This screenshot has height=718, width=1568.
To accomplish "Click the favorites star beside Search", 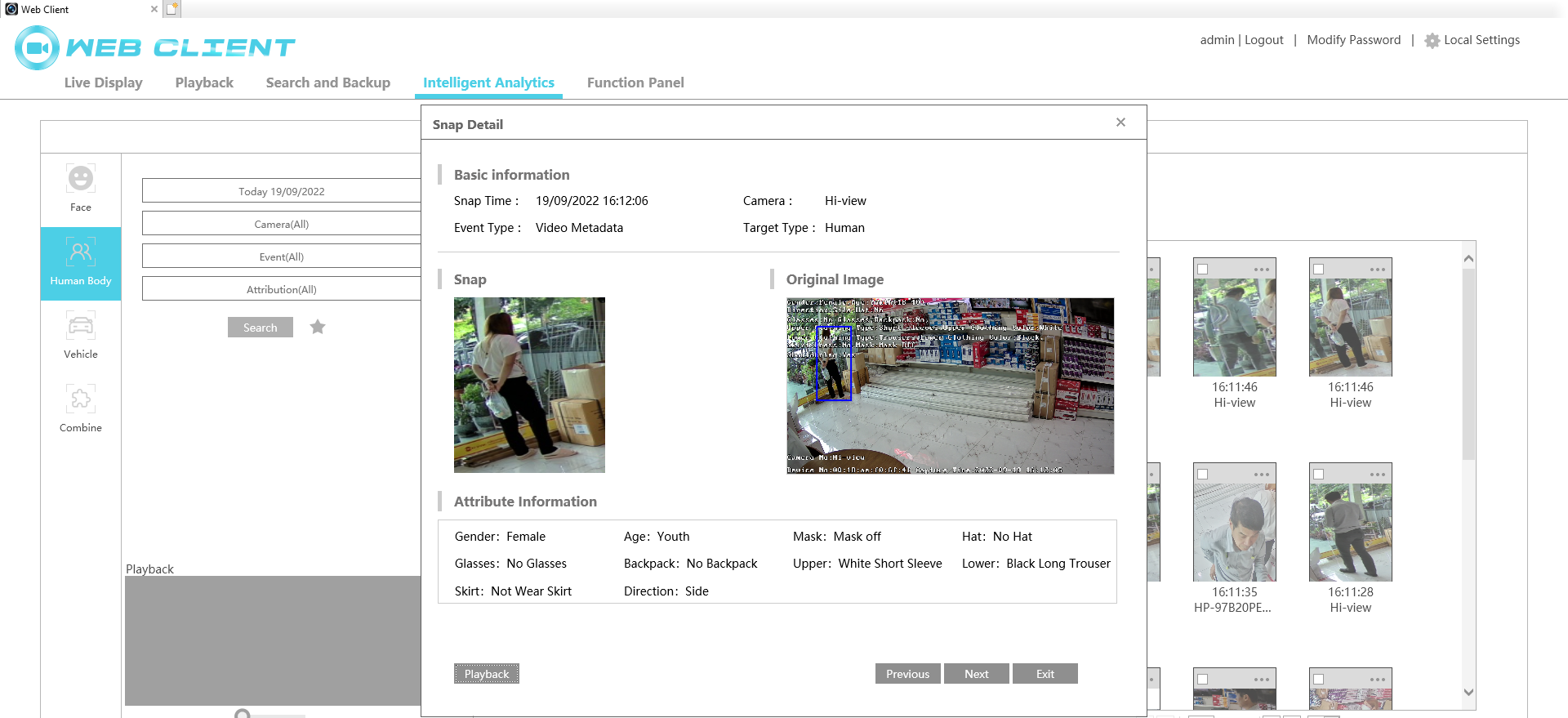I will [318, 328].
